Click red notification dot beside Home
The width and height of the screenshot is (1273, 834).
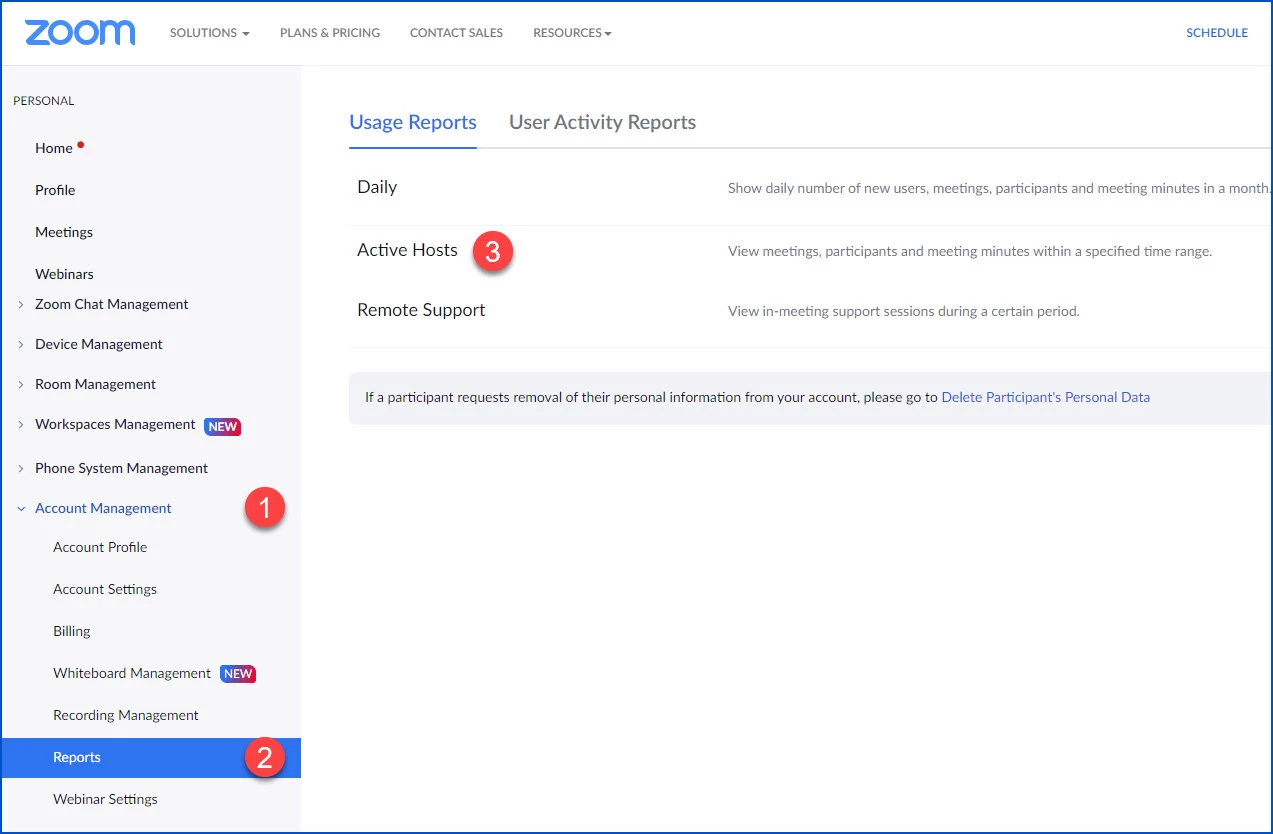click(81, 144)
